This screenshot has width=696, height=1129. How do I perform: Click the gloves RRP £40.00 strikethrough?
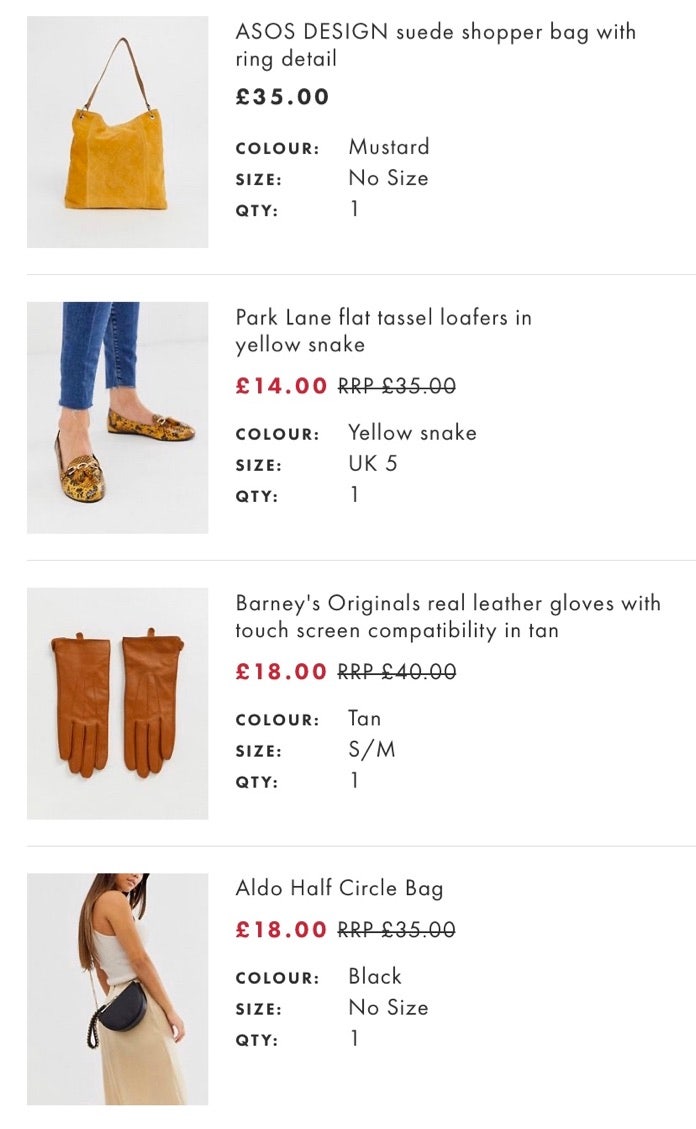pyautogui.click(x=396, y=672)
